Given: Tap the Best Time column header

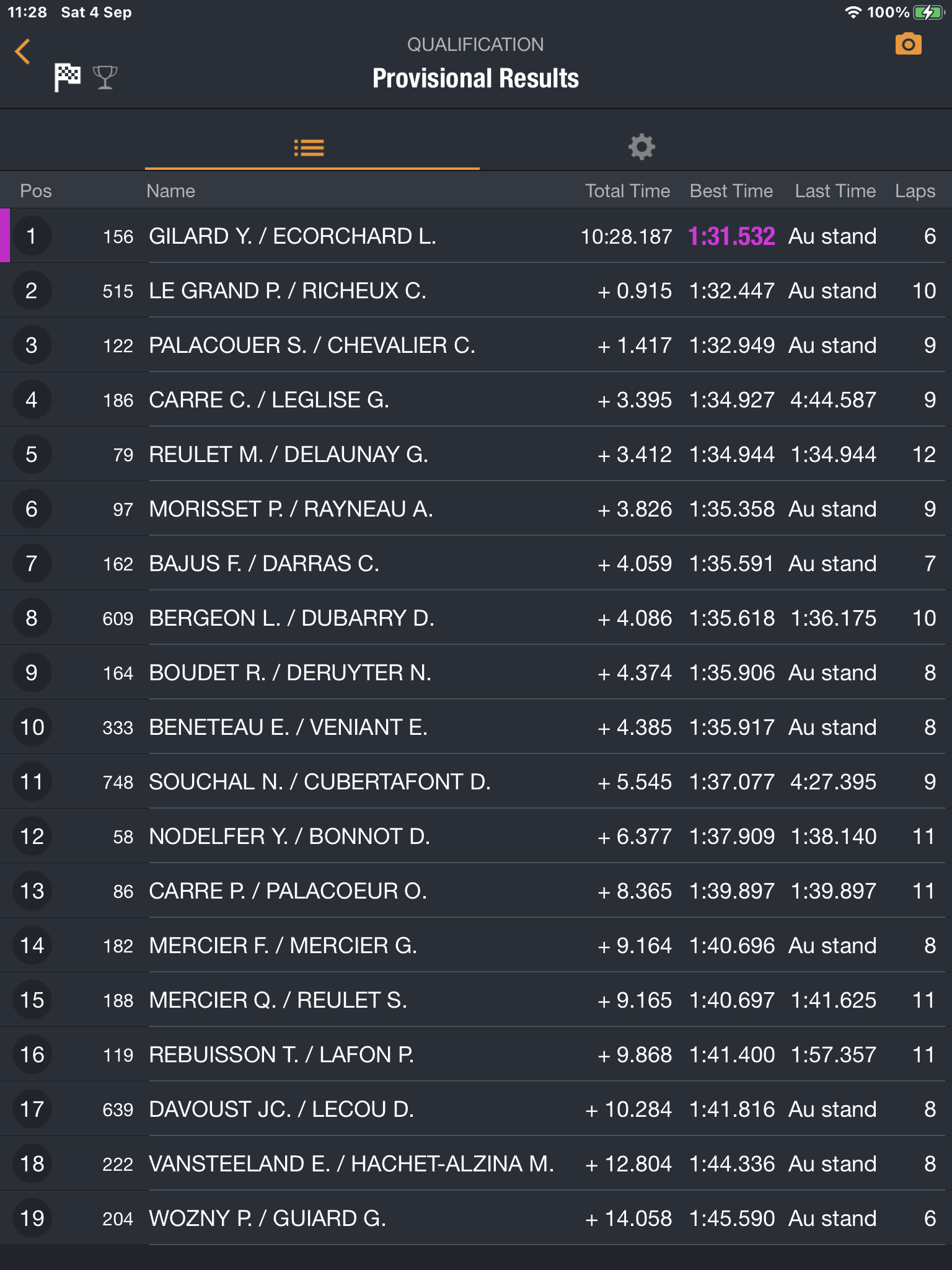Looking at the screenshot, I should click(x=731, y=191).
